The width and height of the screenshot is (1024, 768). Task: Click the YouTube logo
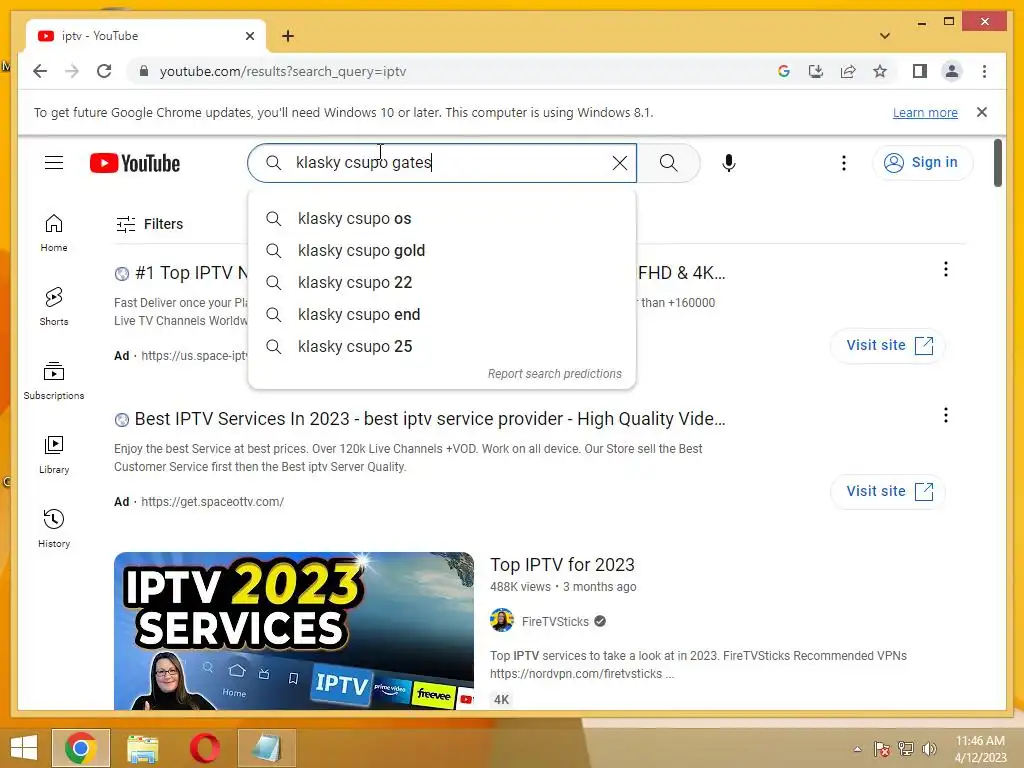[x=135, y=163]
